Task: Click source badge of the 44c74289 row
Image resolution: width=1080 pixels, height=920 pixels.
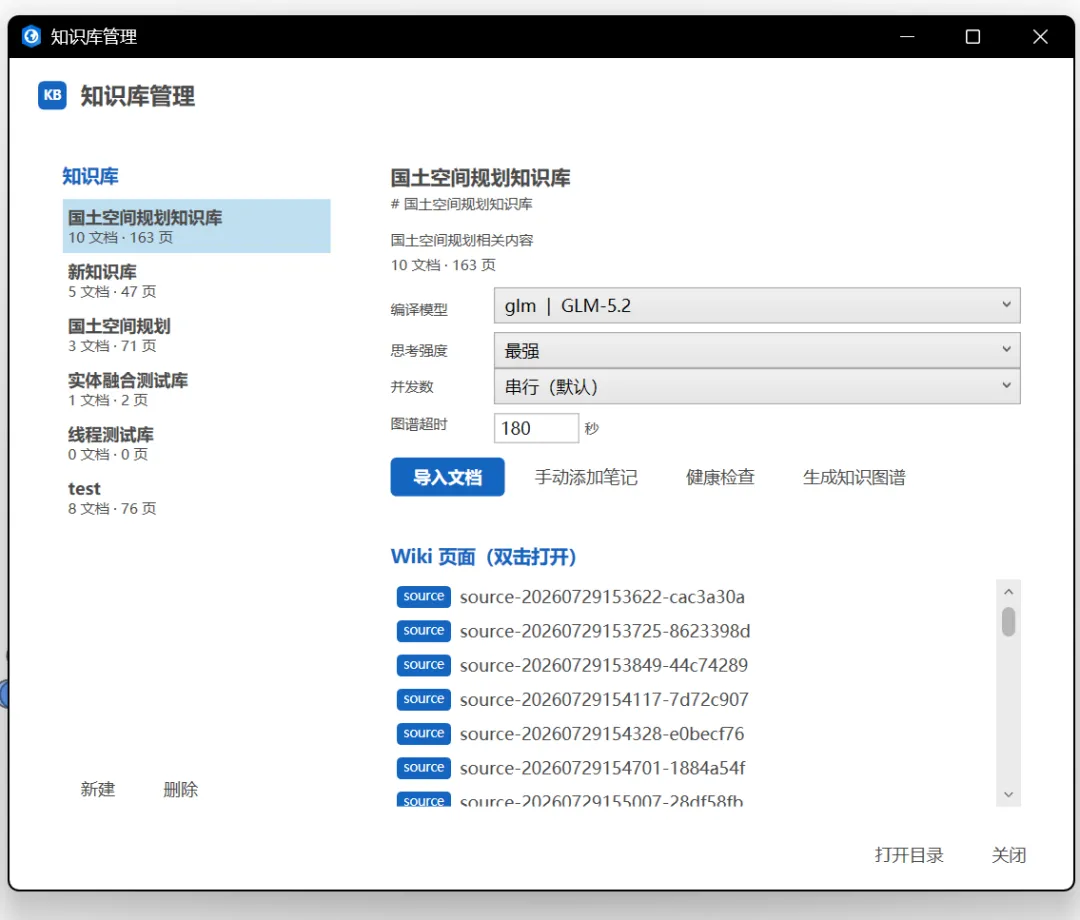Action: click(424, 665)
